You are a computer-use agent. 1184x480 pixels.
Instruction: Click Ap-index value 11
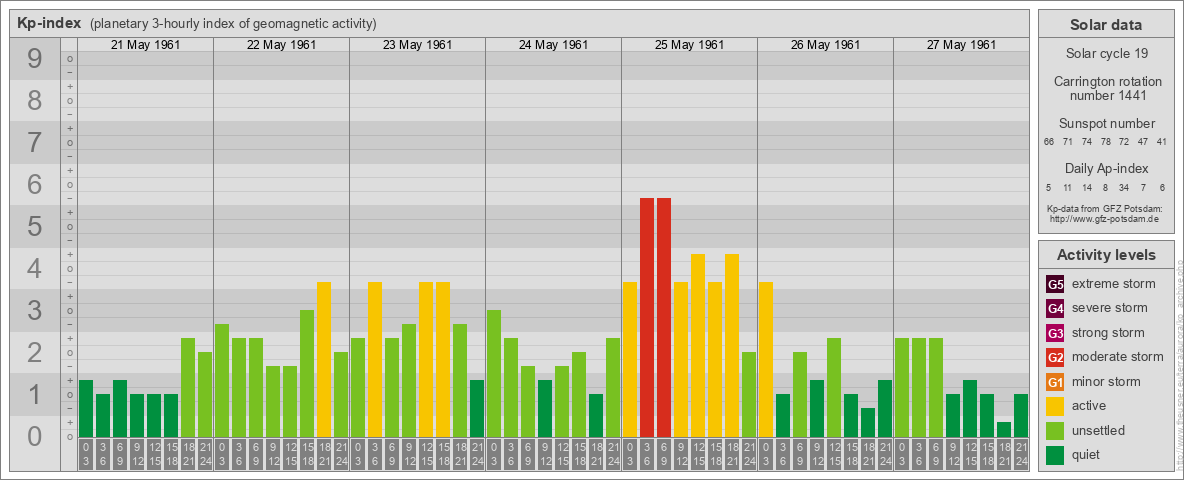1068,187
